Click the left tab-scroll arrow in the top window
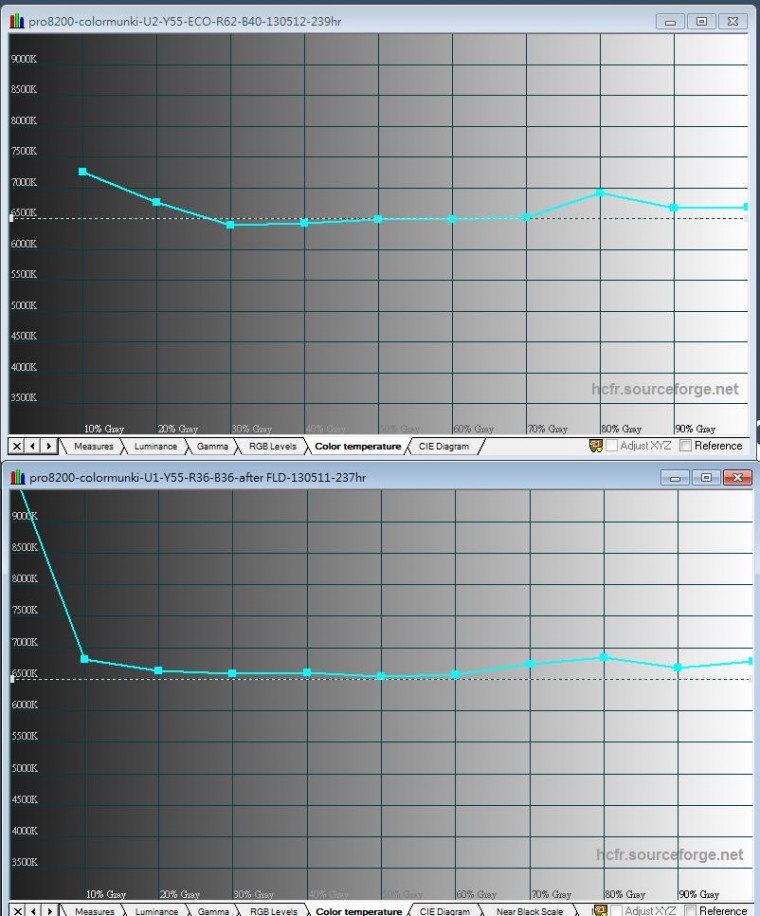The width and height of the screenshot is (760, 916). [33, 446]
